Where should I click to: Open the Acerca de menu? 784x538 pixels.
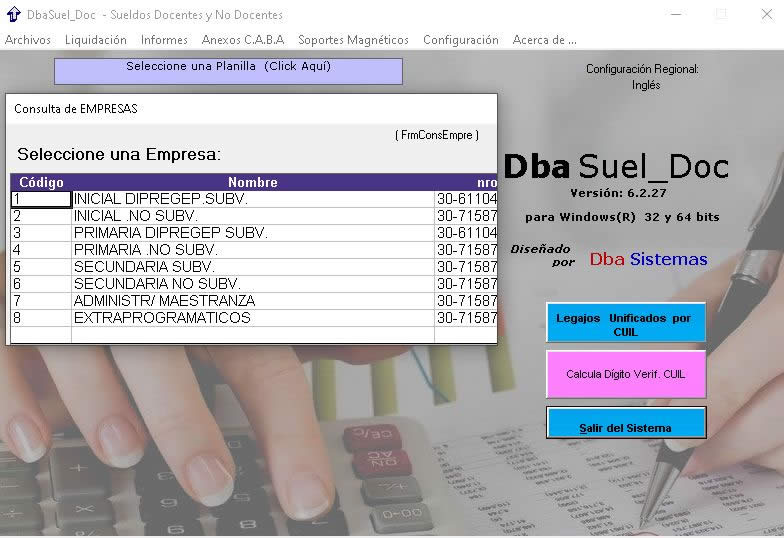(x=544, y=40)
